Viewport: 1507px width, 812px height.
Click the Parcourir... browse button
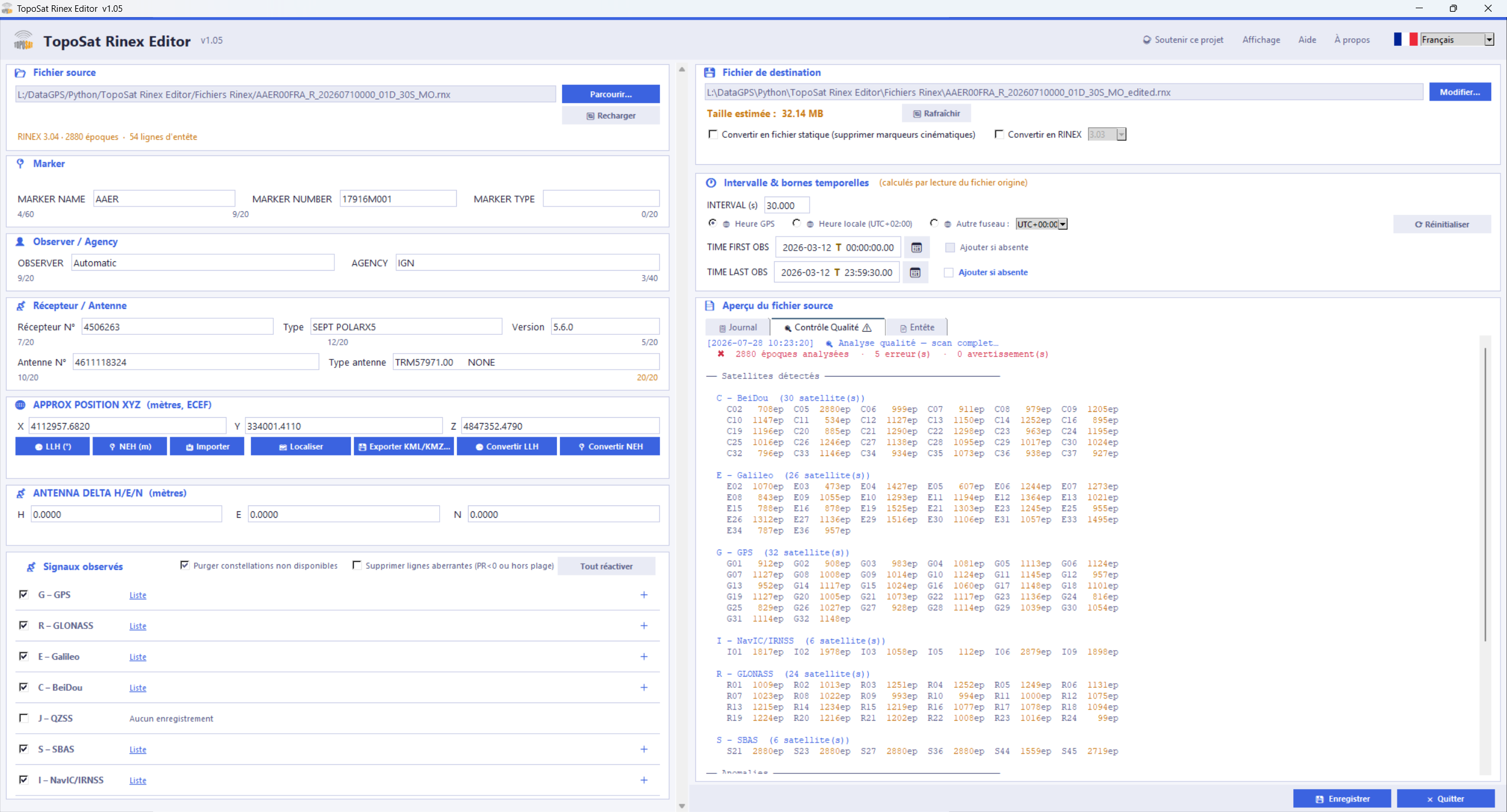pyautogui.click(x=611, y=94)
